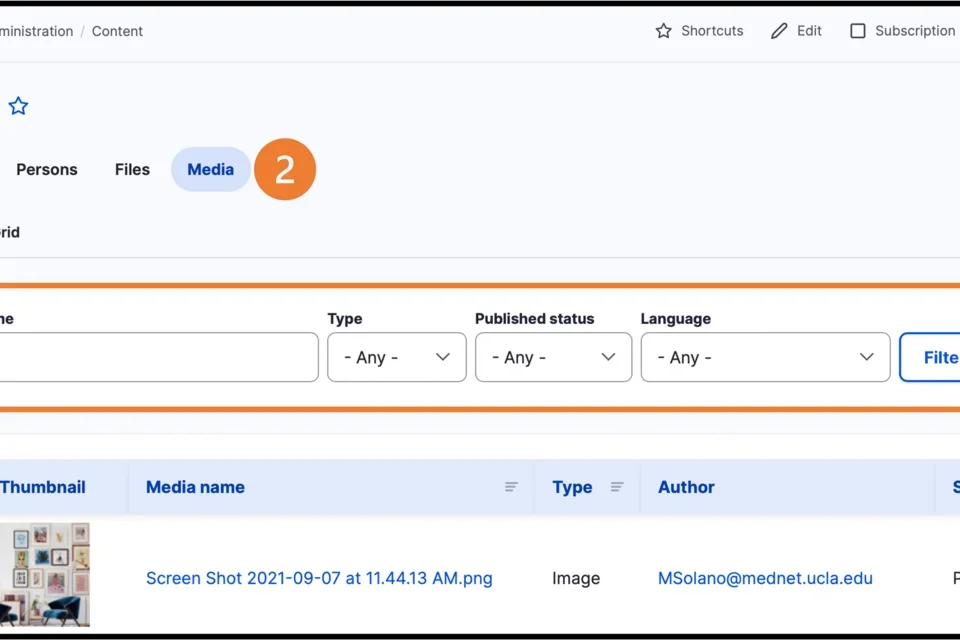Click the blue favorite star icon

coord(18,105)
